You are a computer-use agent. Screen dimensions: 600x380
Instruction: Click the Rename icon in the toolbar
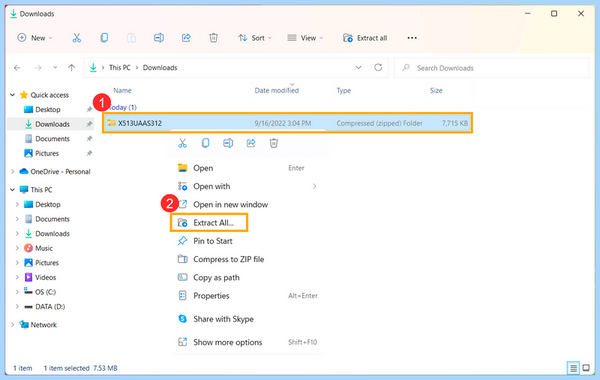click(159, 38)
